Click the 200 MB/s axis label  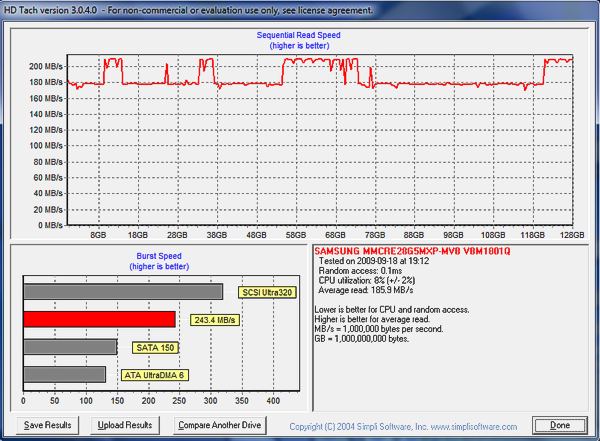[x=46, y=66]
